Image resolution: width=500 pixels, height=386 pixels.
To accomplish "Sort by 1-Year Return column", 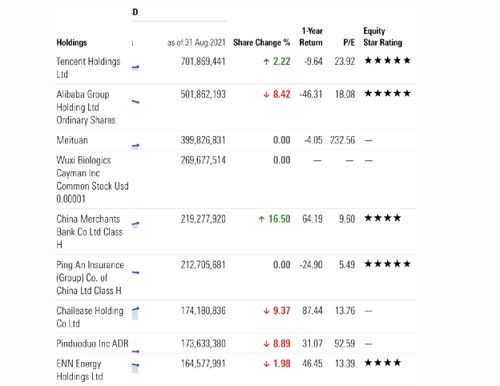I will pos(311,37).
